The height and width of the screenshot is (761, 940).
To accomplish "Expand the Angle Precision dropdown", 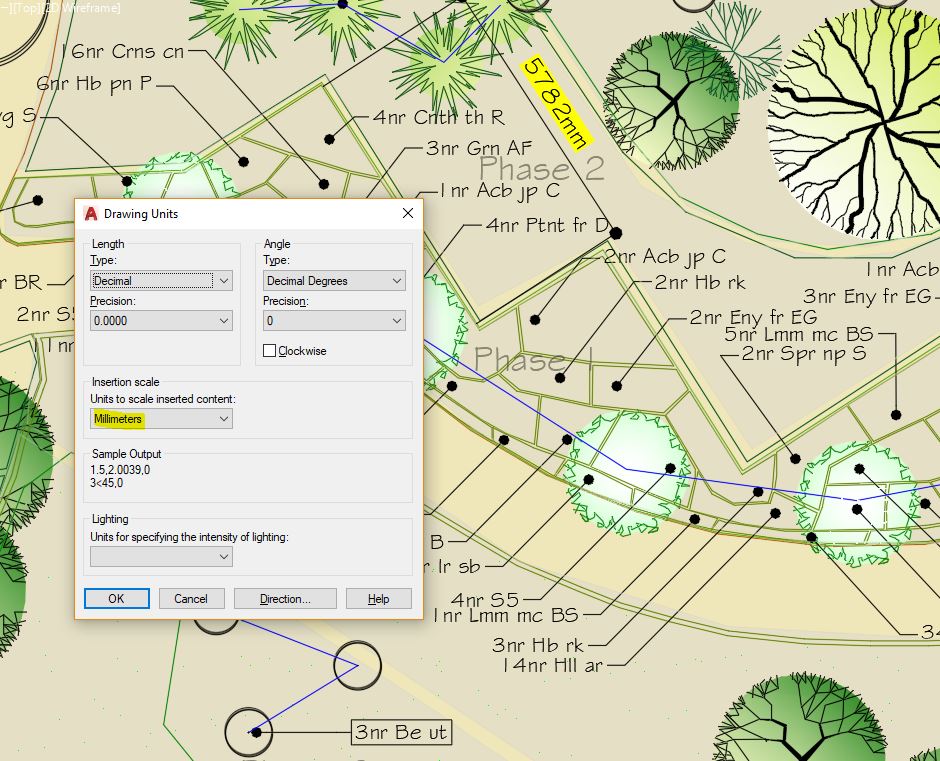I will click(x=334, y=321).
